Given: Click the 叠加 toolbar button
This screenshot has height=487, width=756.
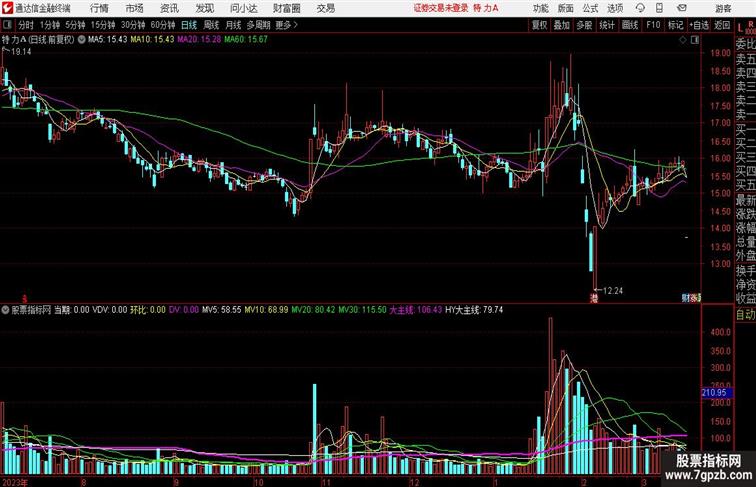Looking at the screenshot, I should tap(562, 25).
